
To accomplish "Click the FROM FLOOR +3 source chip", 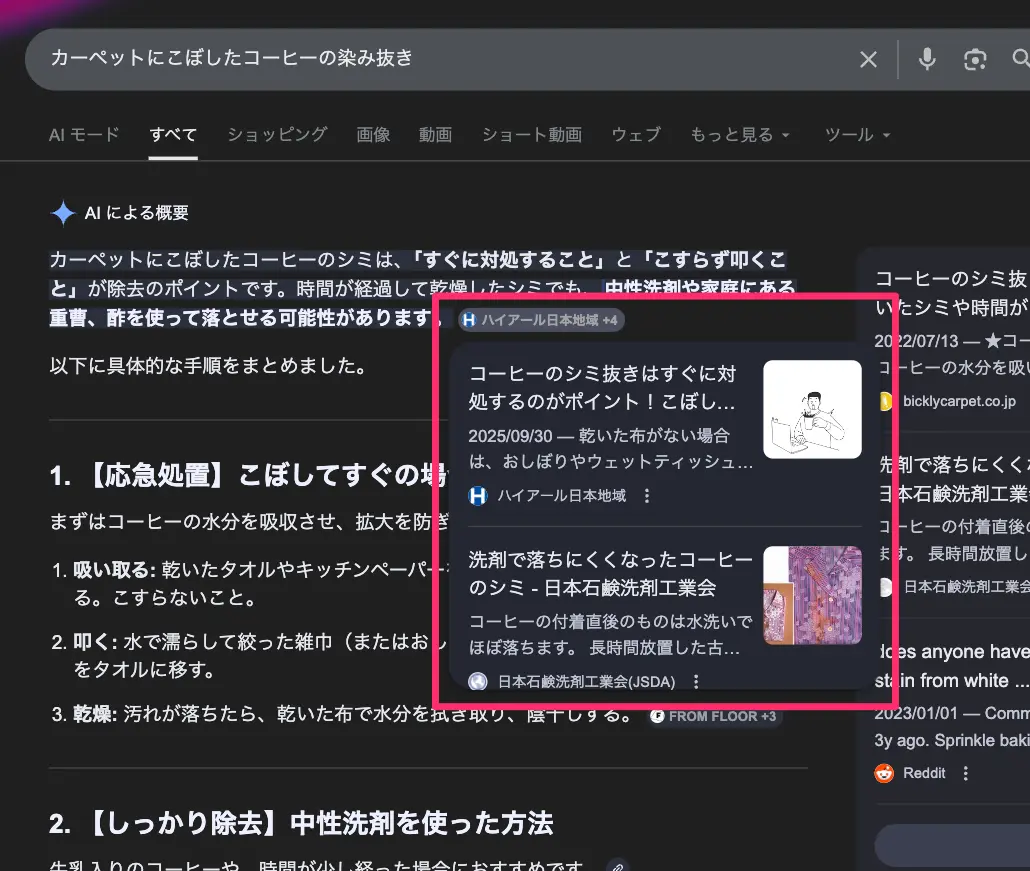I will (713, 716).
